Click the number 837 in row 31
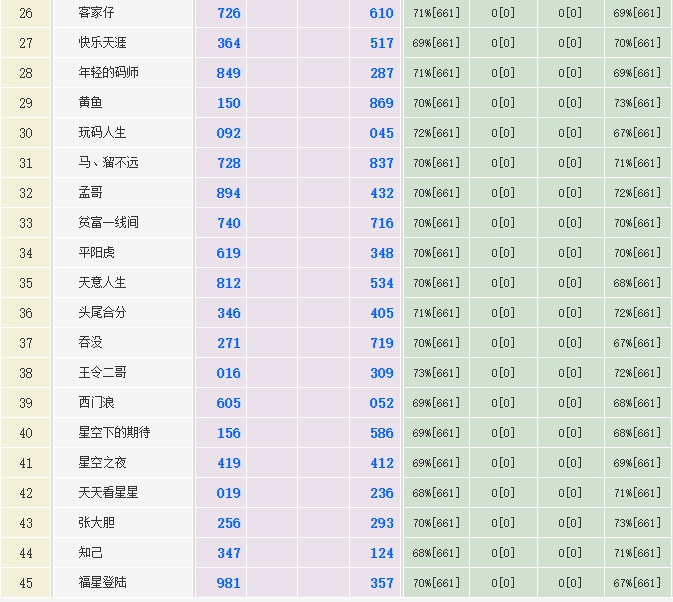Screen dimensions: 673x602 point(381,163)
